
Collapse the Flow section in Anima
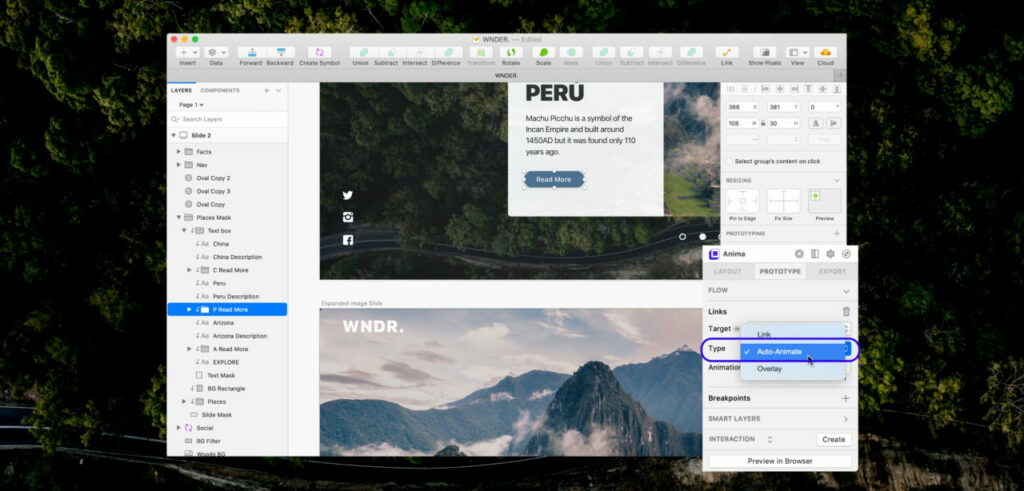point(846,291)
